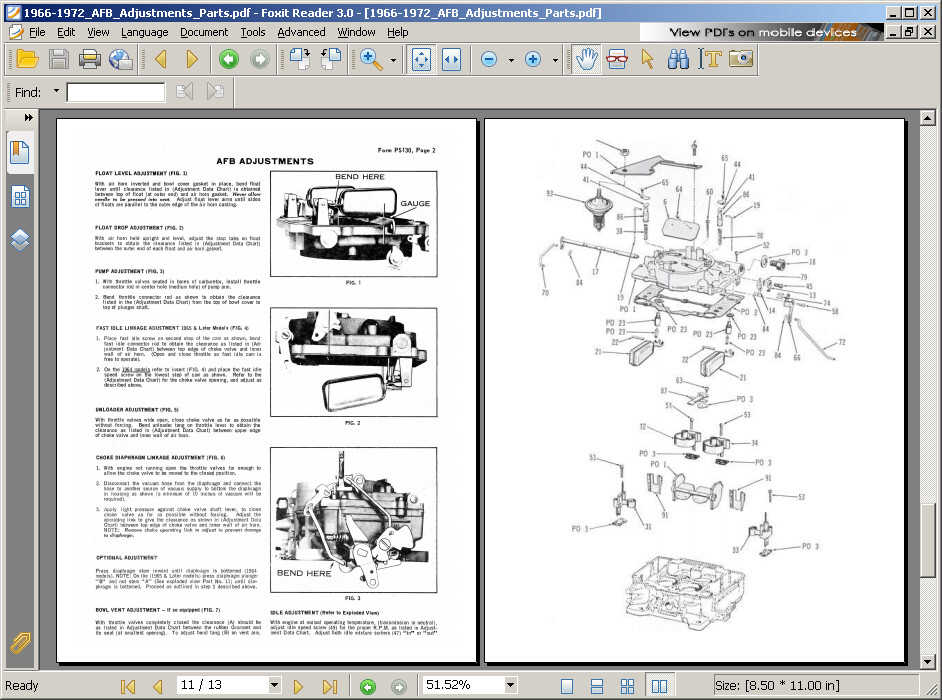Viewport: 942px width, 700px height.
Task: Jump to the first page in the status bar
Action: 128,686
